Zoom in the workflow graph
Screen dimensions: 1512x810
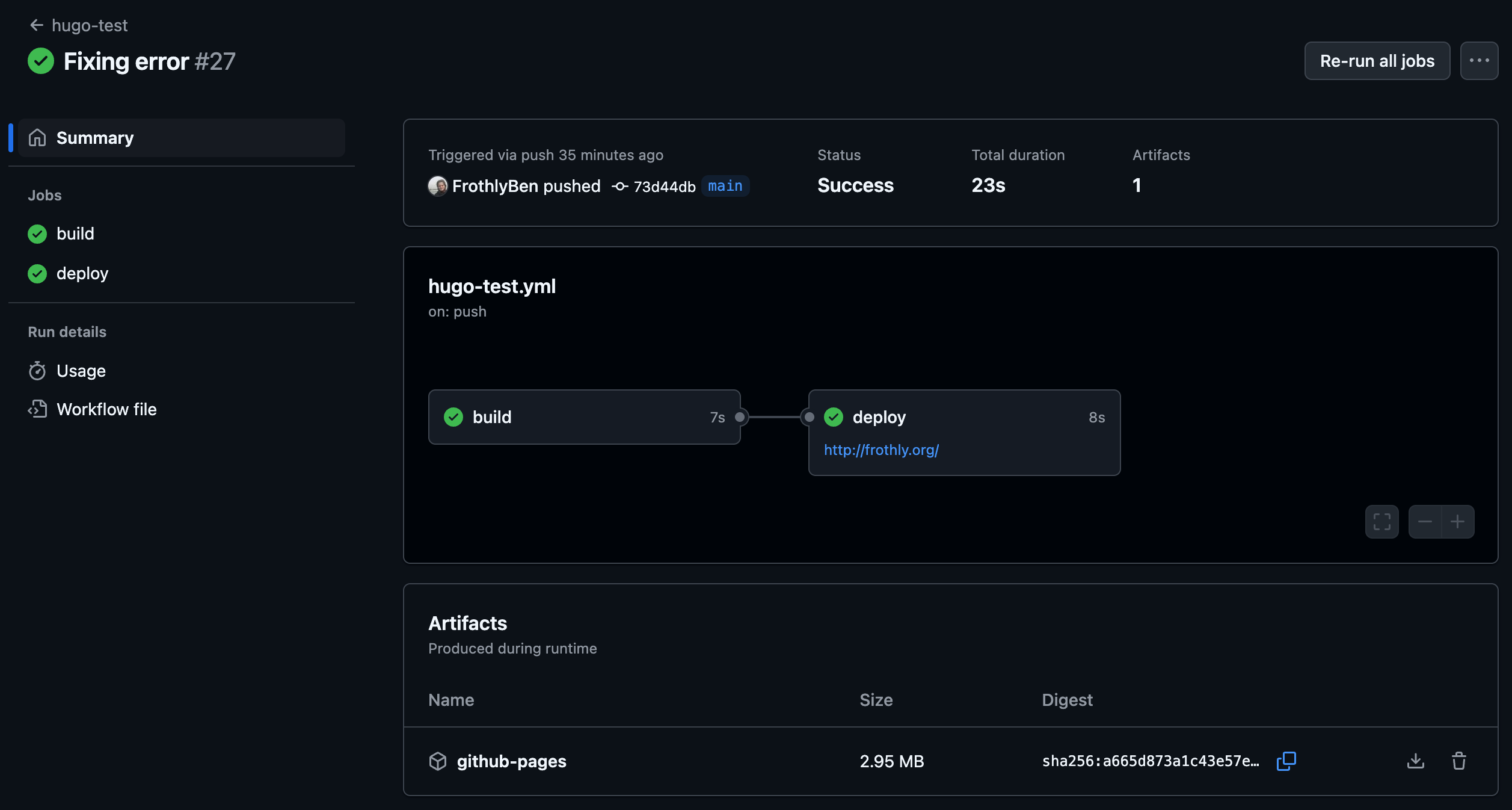pos(1458,522)
